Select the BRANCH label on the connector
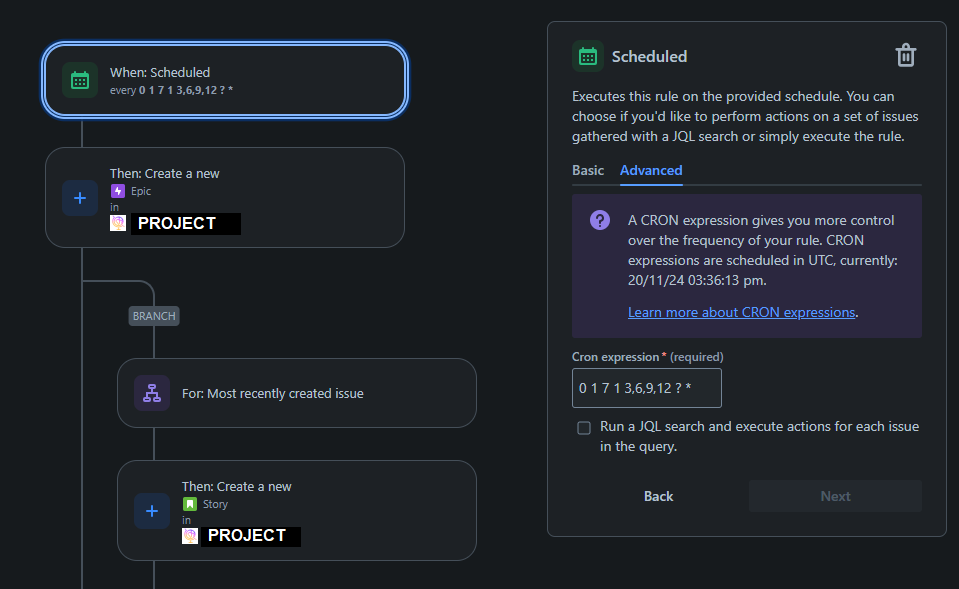 point(153,315)
